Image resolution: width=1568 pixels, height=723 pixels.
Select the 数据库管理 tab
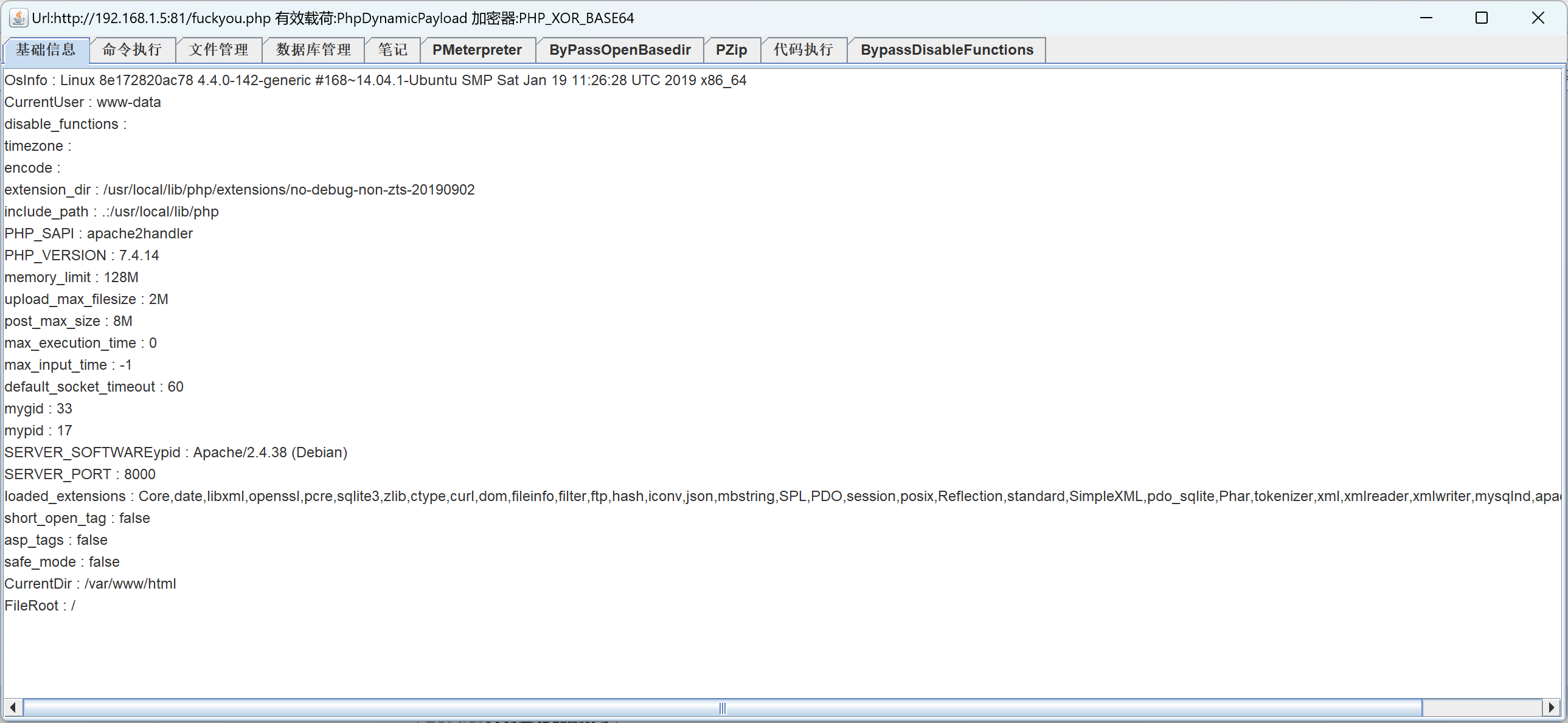[x=313, y=50]
